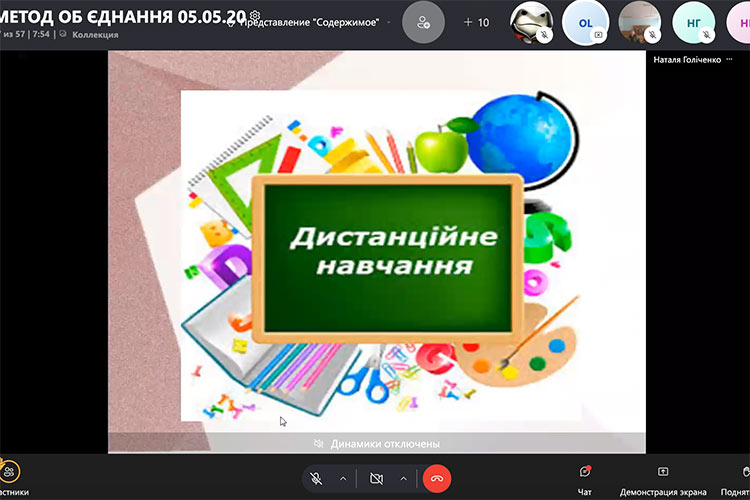Click the add participants round button
The image size is (750, 500).
[423, 22]
